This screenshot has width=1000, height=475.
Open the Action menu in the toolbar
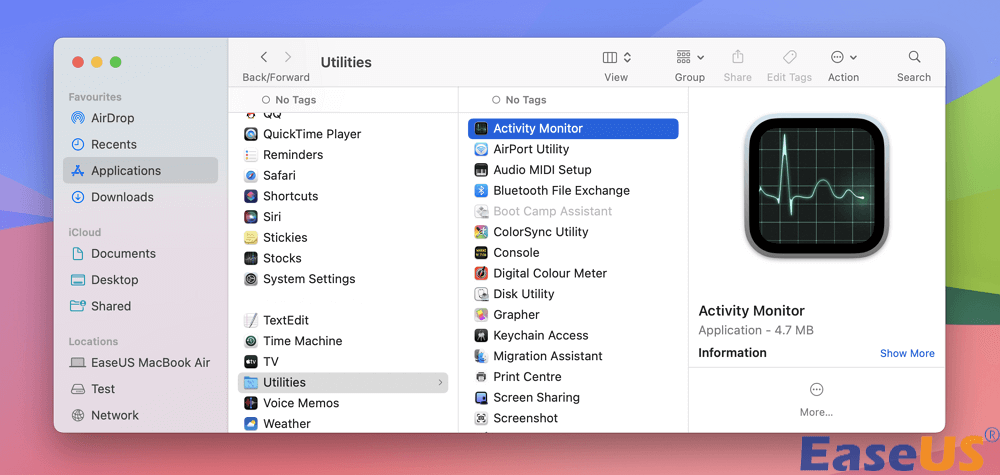pyautogui.click(x=843, y=57)
